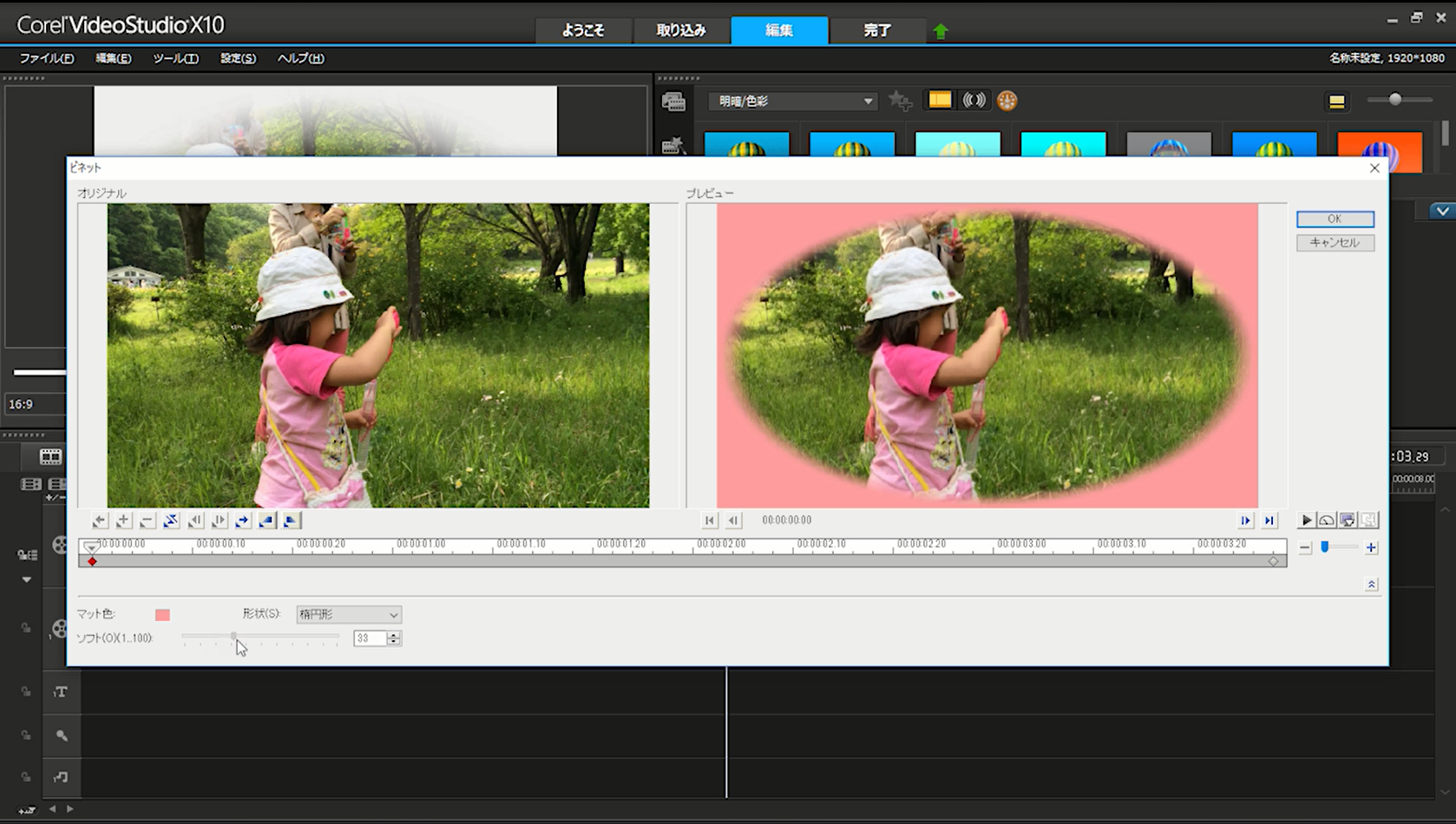
Task: Click the reverse key frames icon
Action: (171, 520)
